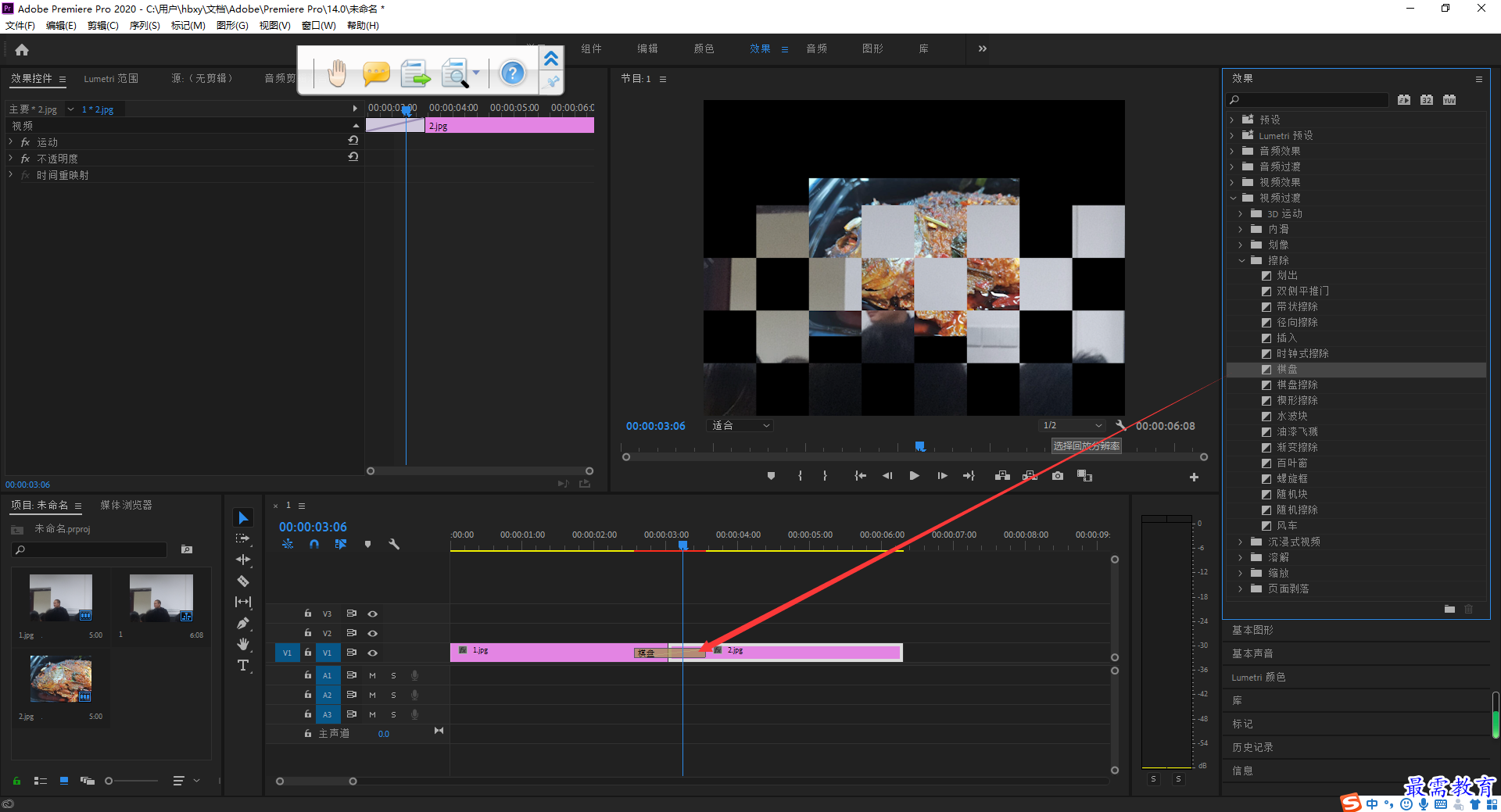
Task: Expand the 运动 effect properties
Action: coord(11,141)
